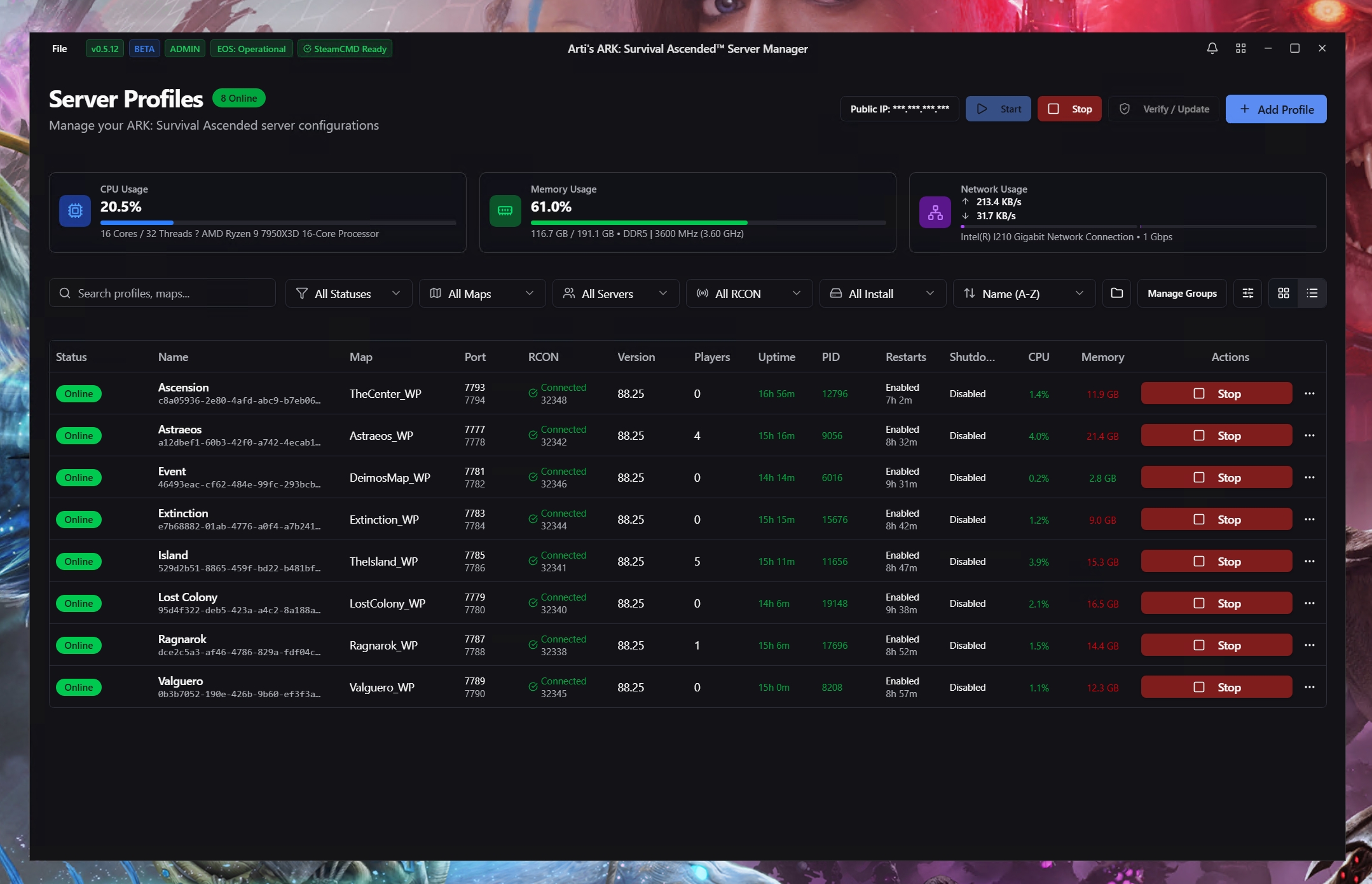Open more options for Extinction server

coord(1309,519)
